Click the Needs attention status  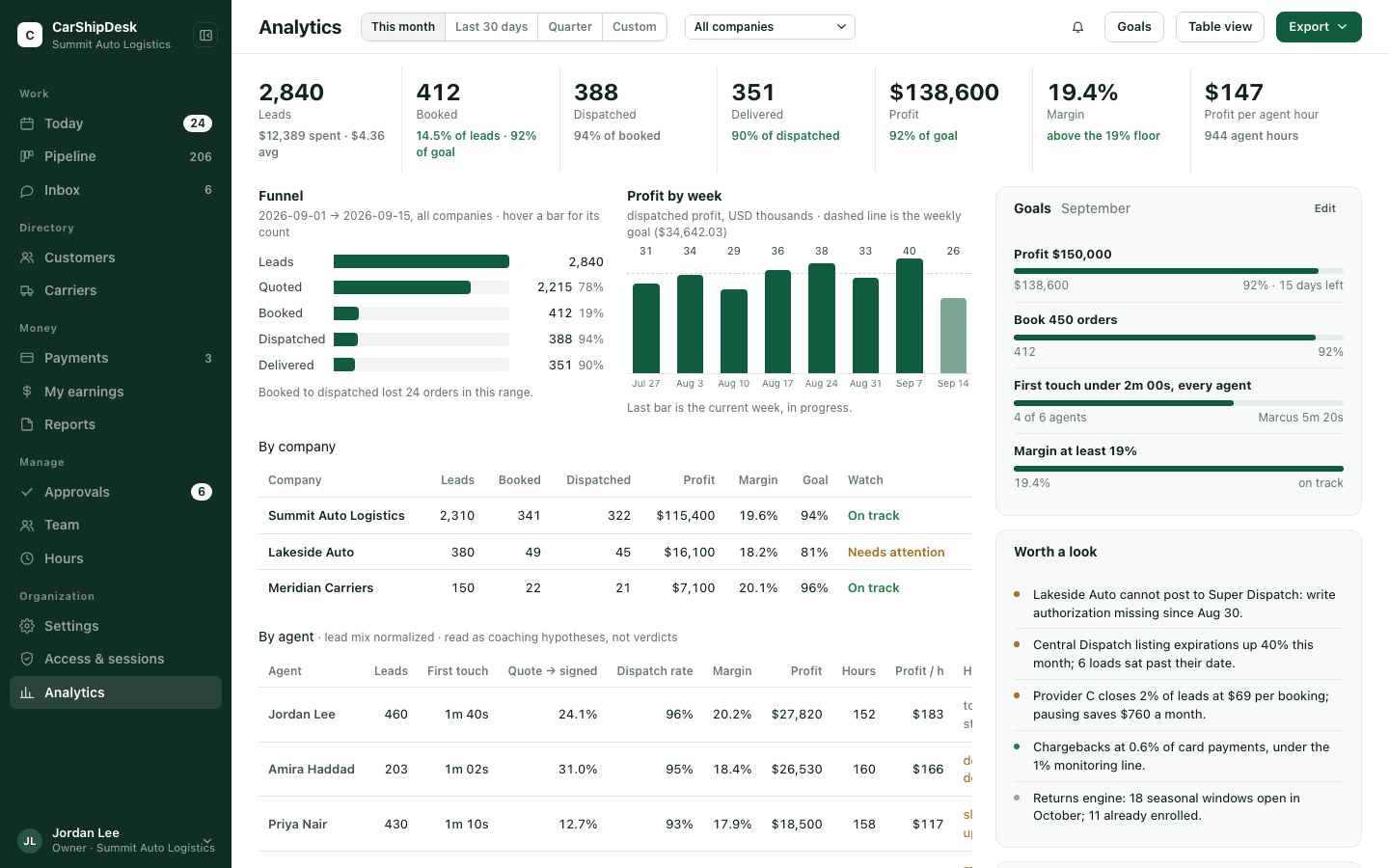point(896,553)
